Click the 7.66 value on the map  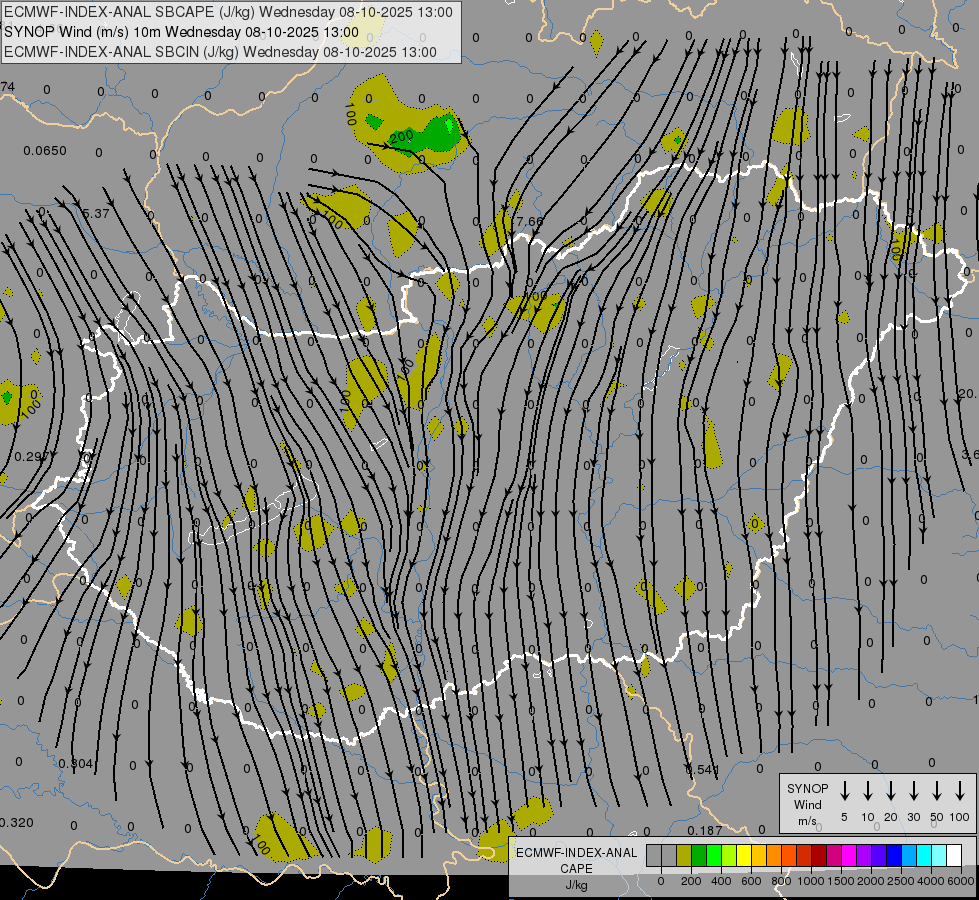pos(530,221)
